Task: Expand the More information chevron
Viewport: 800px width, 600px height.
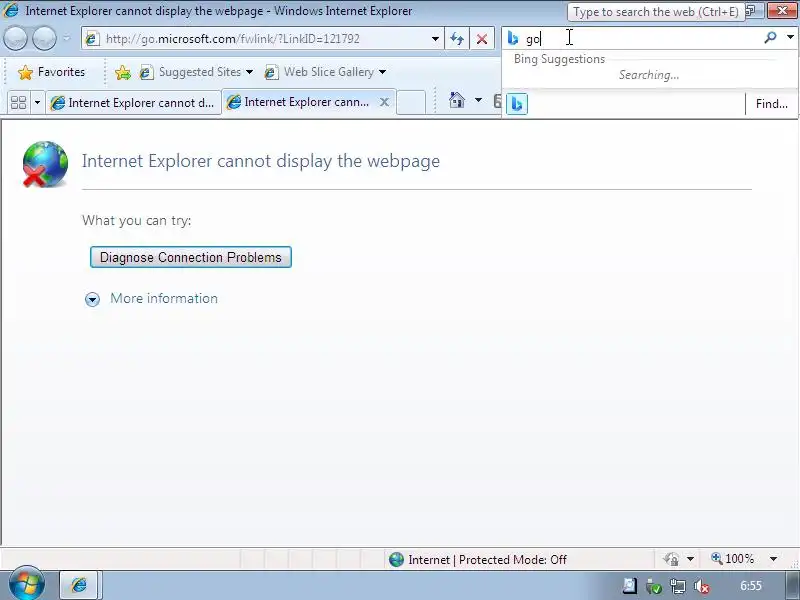Action: tap(92, 299)
